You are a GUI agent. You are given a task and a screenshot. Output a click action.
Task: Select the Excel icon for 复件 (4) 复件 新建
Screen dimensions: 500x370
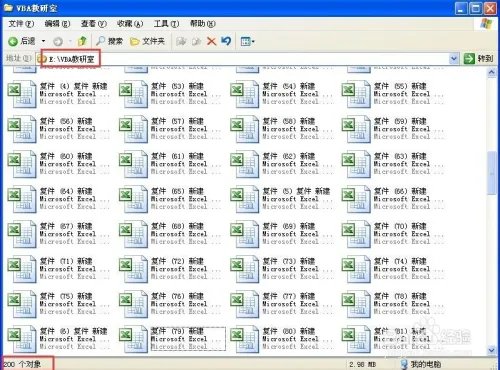point(22,94)
